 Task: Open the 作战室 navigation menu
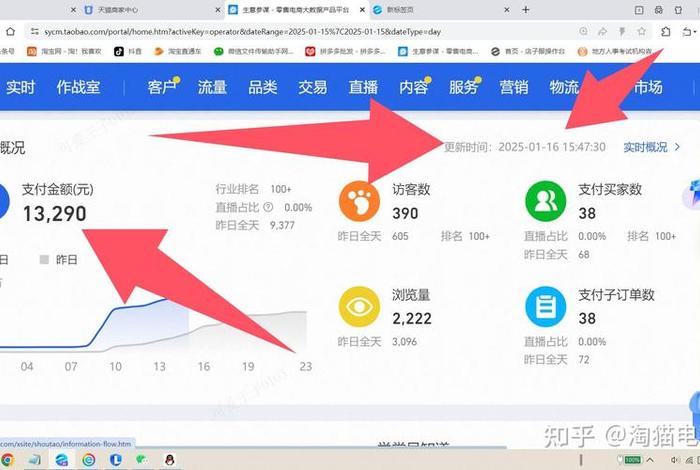pyautogui.click(x=78, y=87)
